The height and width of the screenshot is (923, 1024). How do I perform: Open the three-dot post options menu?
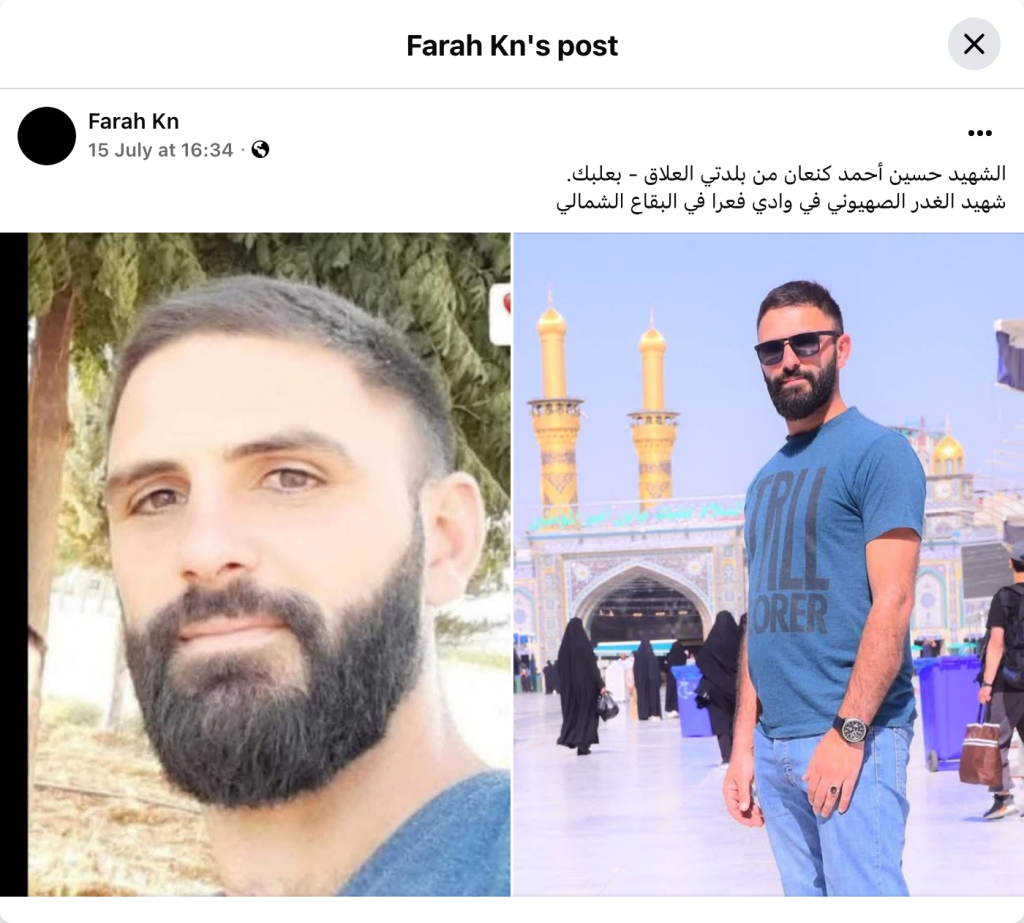coord(980,133)
